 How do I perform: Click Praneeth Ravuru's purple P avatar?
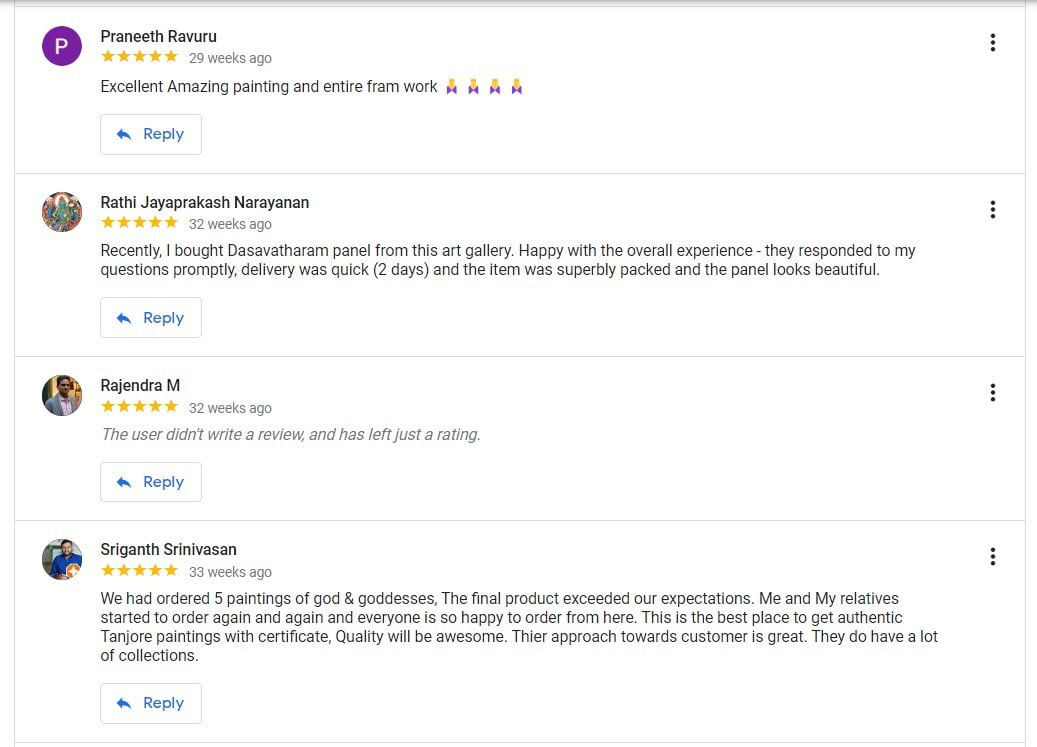pyautogui.click(x=62, y=46)
